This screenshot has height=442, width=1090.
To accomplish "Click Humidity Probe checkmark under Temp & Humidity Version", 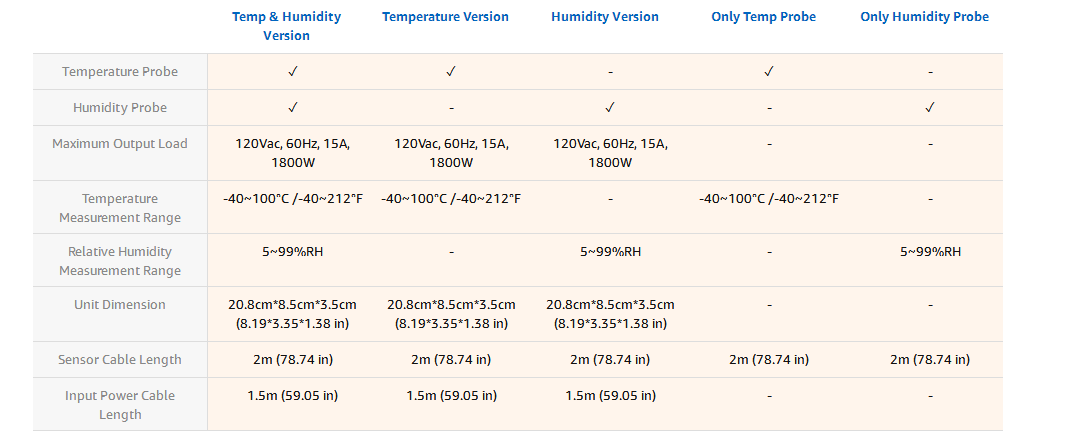I will pyautogui.click(x=293, y=107).
